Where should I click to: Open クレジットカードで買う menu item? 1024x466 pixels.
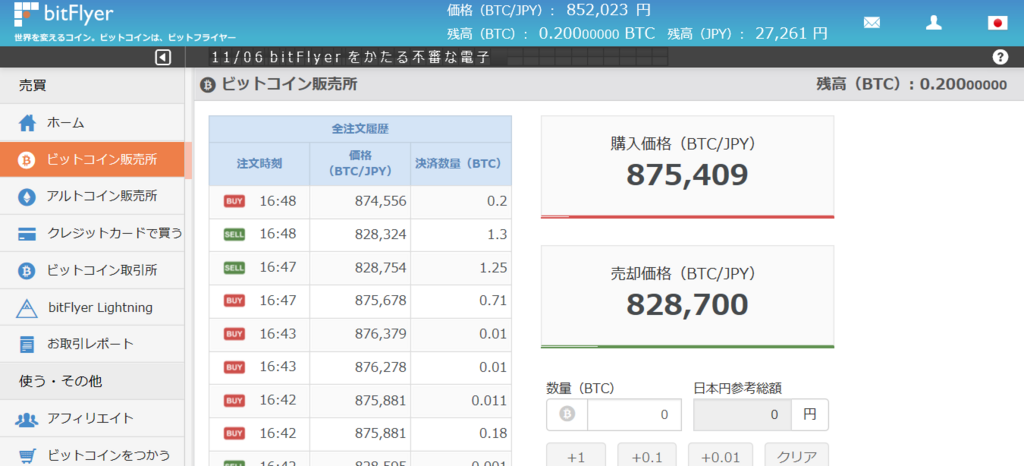click(x=92, y=234)
